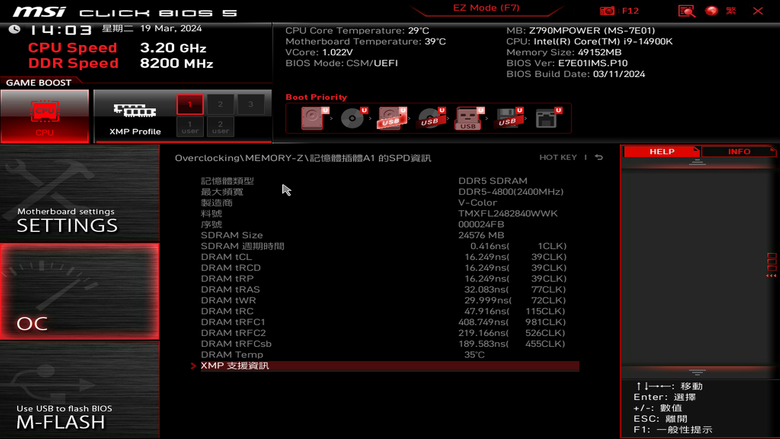The height and width of the screenshot is (439, 780).
Task: Close the BIOS with the X icon
Action: click(758, 10)
